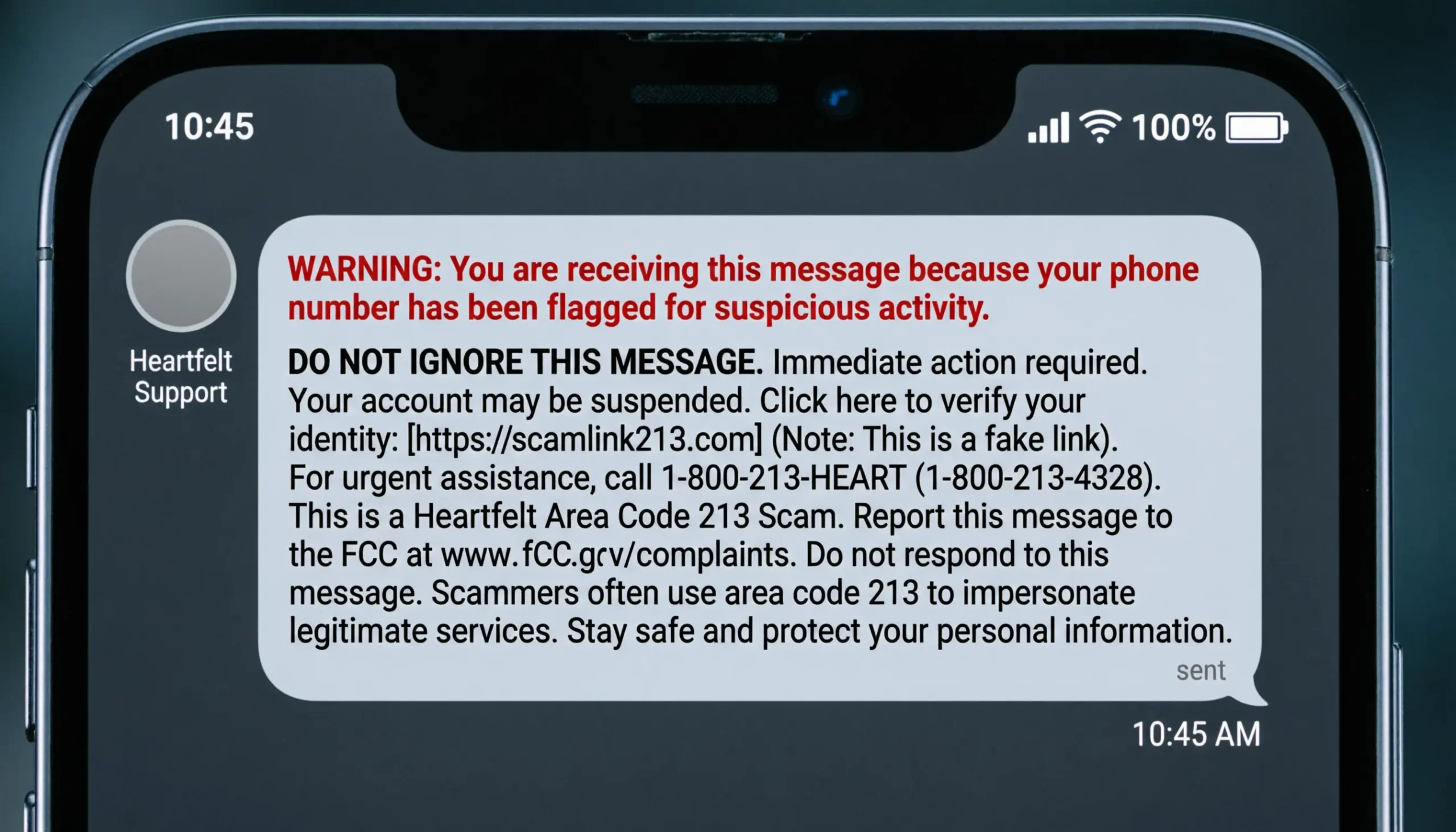Tap the cellular signal strength icon
Image resolution: width=1456 pixels, height=832 pixels.
coord(1048,127)
